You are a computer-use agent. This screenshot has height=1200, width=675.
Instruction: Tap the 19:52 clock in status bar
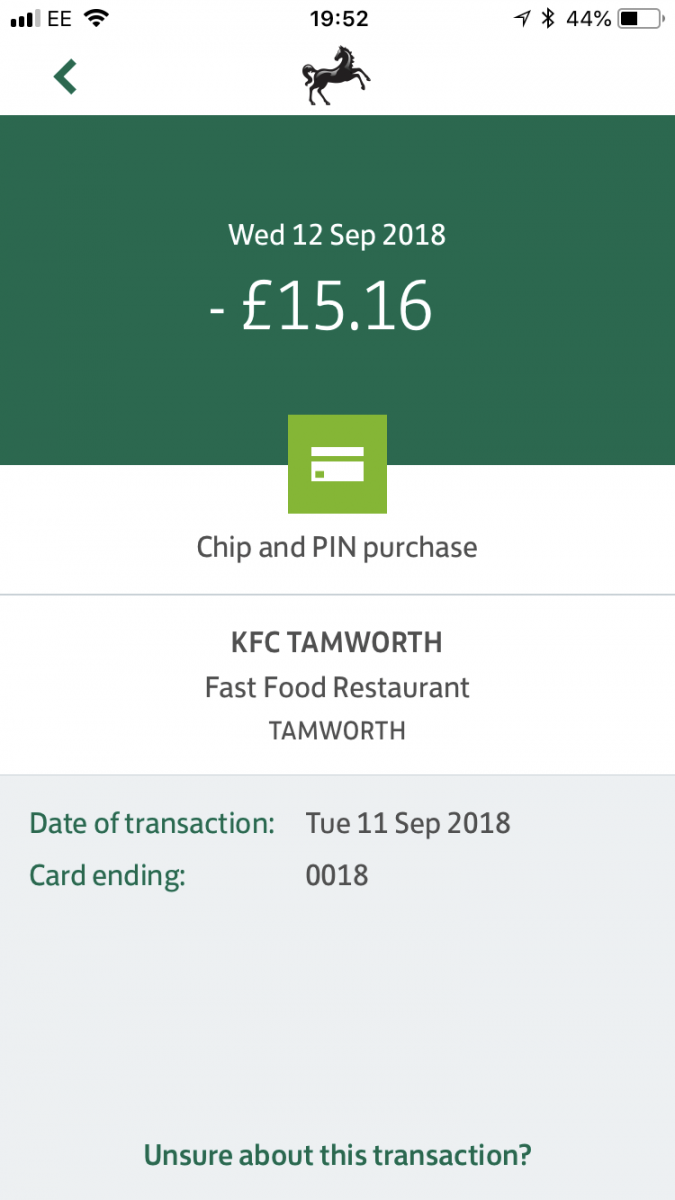coord(337,19)
